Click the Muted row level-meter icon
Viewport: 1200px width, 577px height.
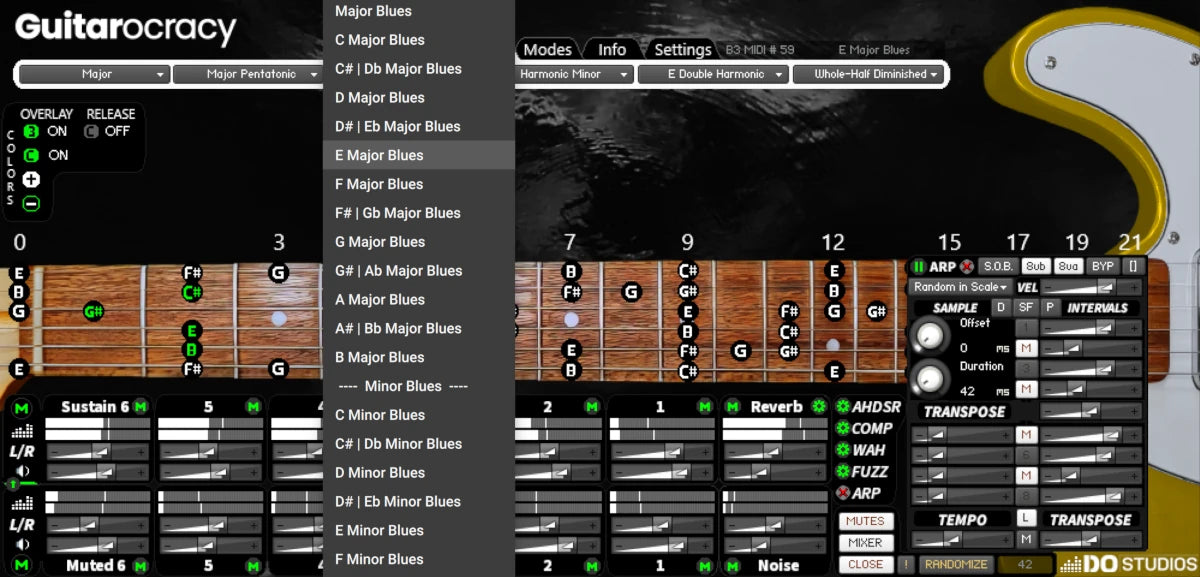pyautogui.click(x=21, y=505)
